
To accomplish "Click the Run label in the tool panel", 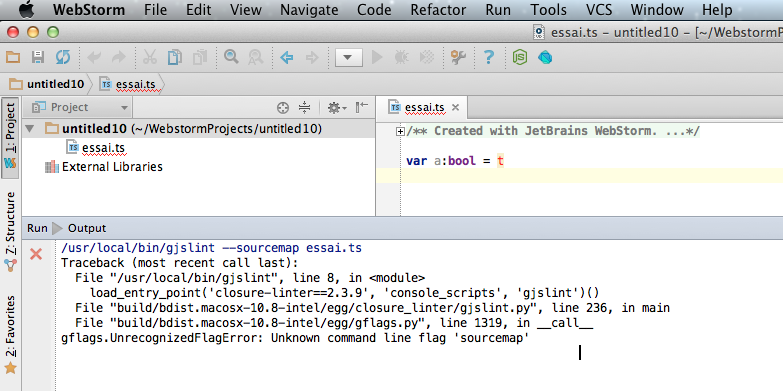I will [x=37, y=228].
